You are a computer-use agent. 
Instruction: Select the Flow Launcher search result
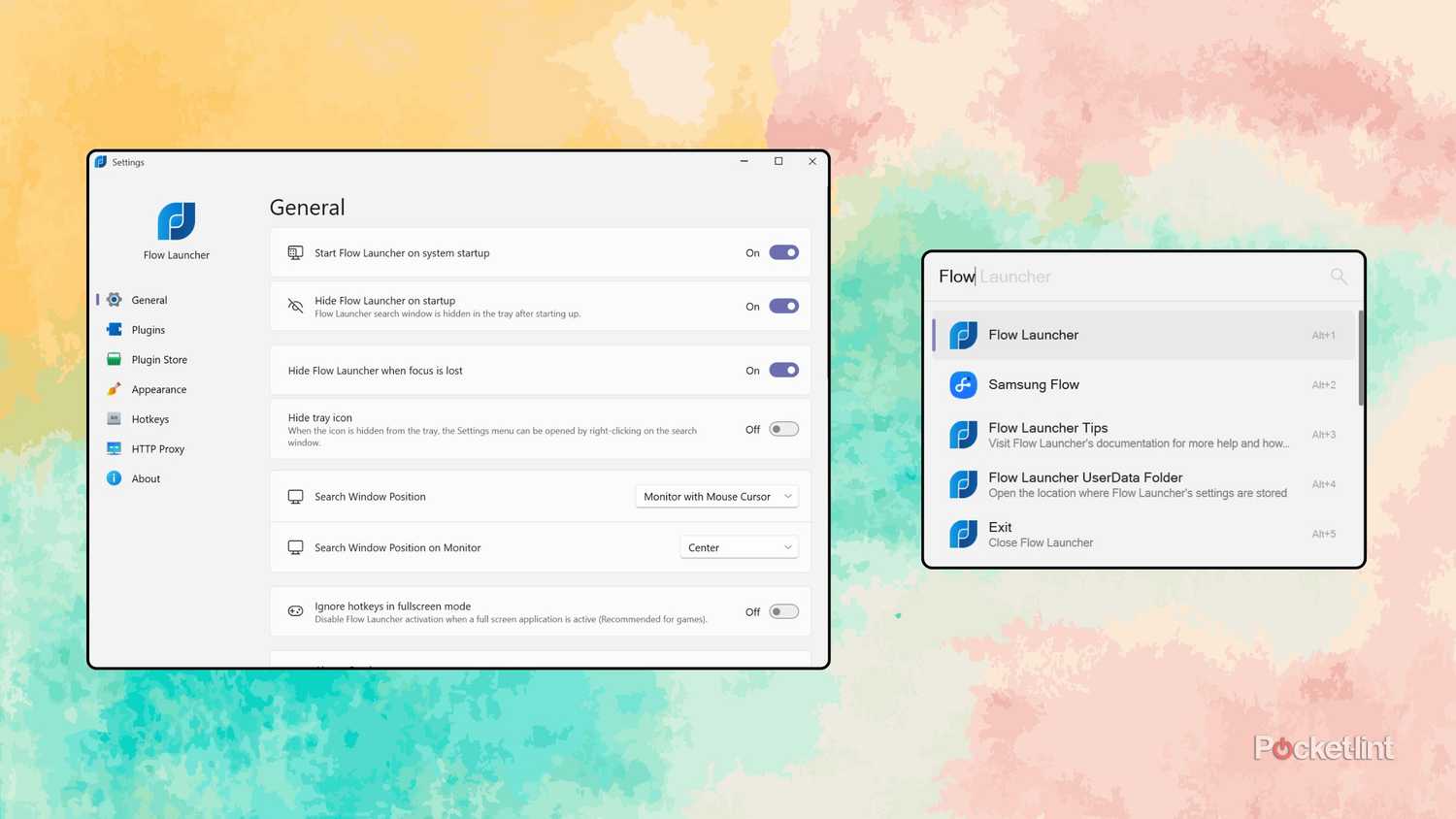point(1143,335)
